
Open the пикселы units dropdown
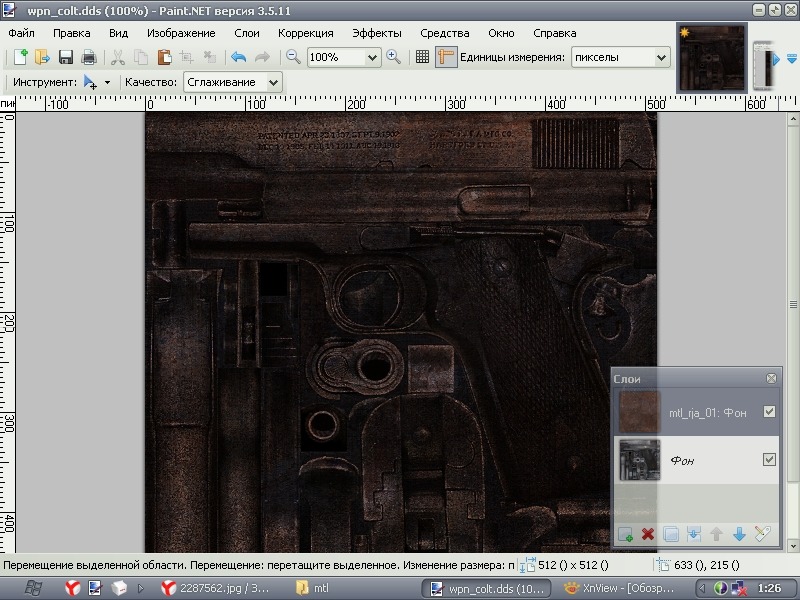[x=660, y=58]
